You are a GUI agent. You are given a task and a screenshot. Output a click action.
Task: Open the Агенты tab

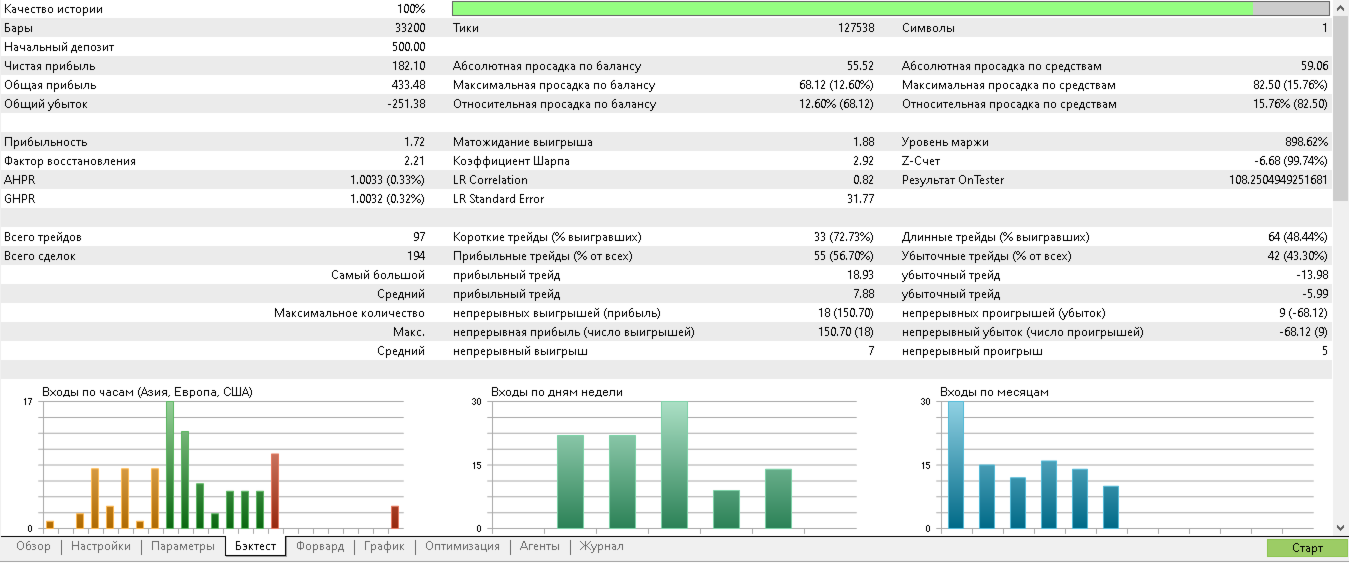(540, 547)
